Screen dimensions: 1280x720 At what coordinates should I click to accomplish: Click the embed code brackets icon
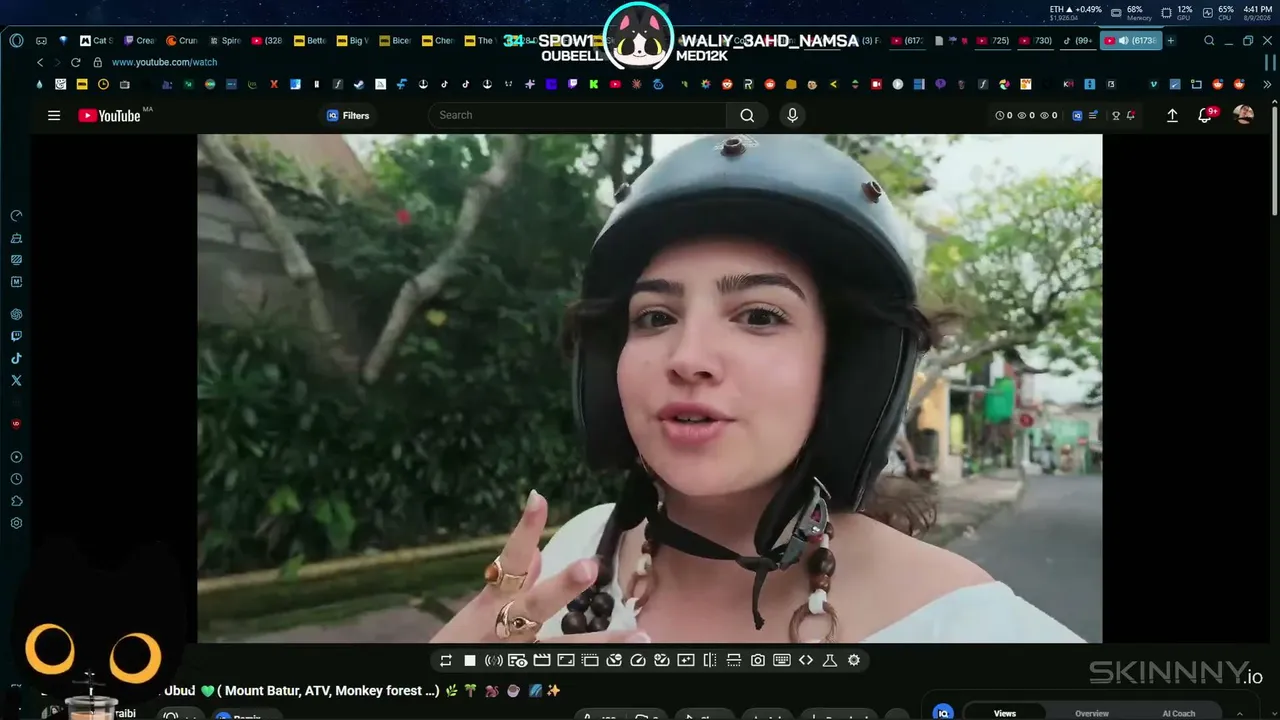pos(806,660)
